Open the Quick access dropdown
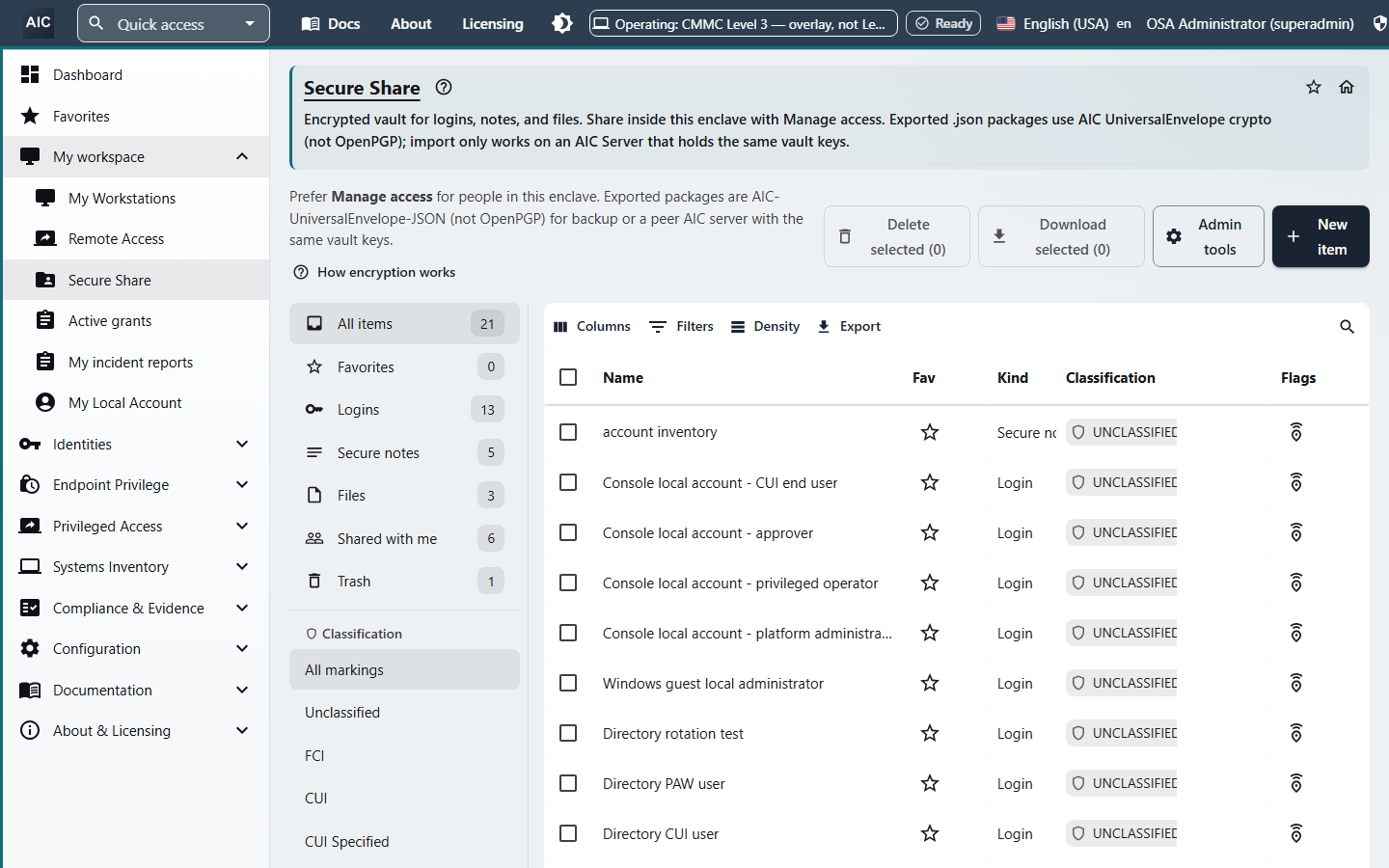 (174, 23)
